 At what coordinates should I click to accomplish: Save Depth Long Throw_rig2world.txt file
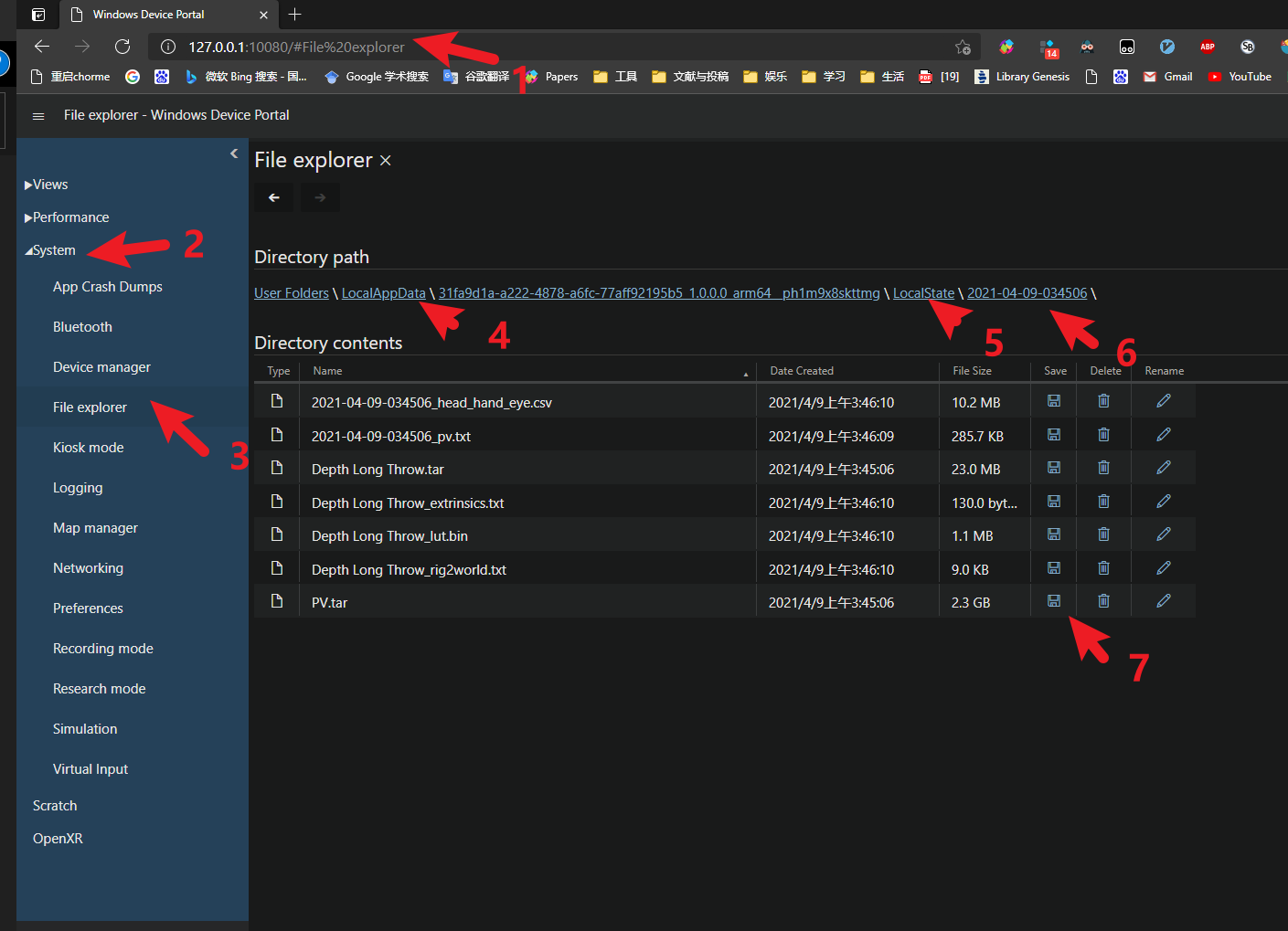(1053, 568)
